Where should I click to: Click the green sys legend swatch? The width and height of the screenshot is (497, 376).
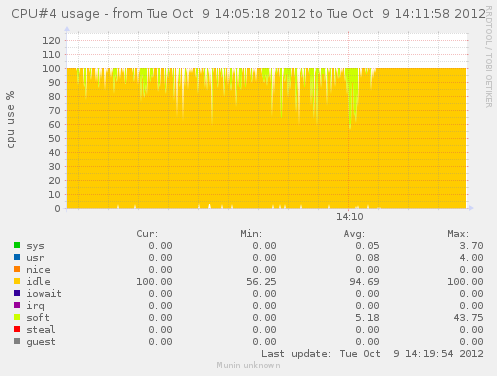coord(17,245)
